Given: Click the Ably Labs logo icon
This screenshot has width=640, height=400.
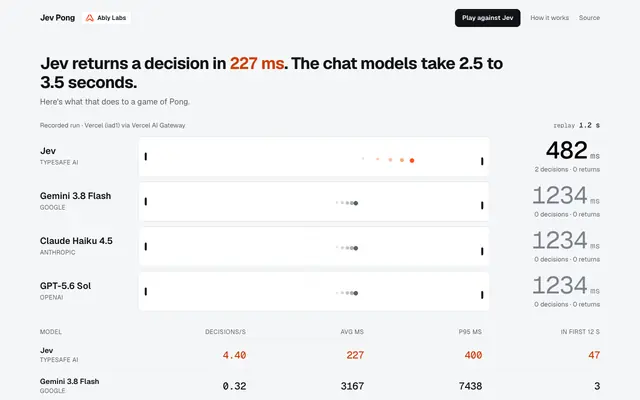Looking at the screenshot, I should tap(89, 18).
